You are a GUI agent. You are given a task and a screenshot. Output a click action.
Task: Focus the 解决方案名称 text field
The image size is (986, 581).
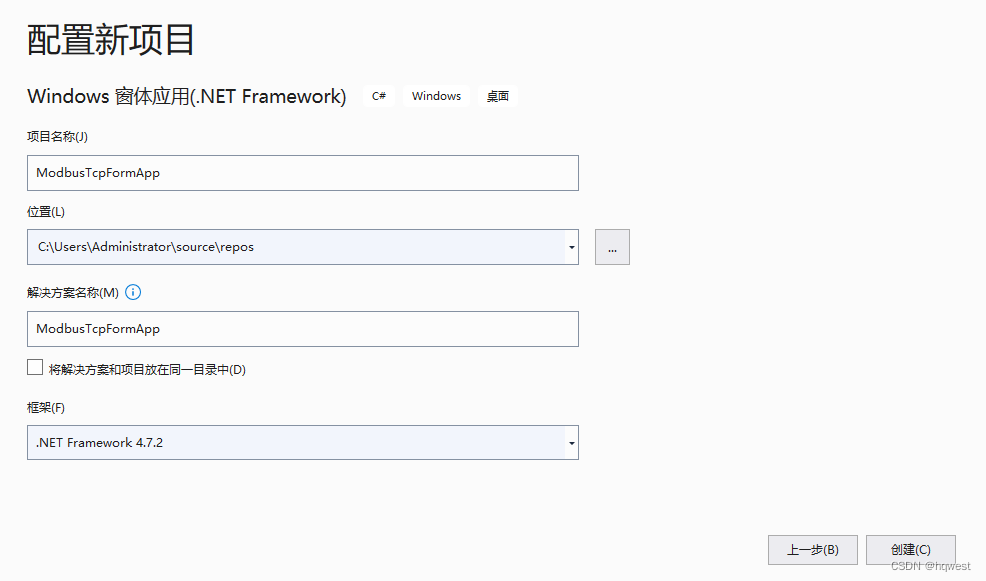(x=302, y=329)
